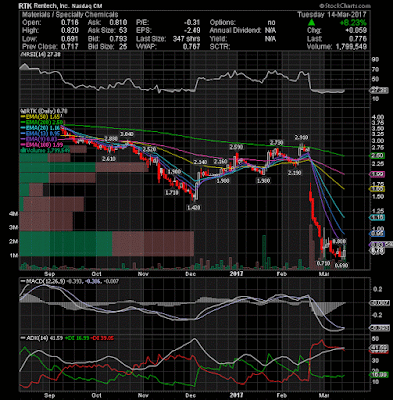Click the EMA(50) 1.65 legend entry

(x=41, y=117)
